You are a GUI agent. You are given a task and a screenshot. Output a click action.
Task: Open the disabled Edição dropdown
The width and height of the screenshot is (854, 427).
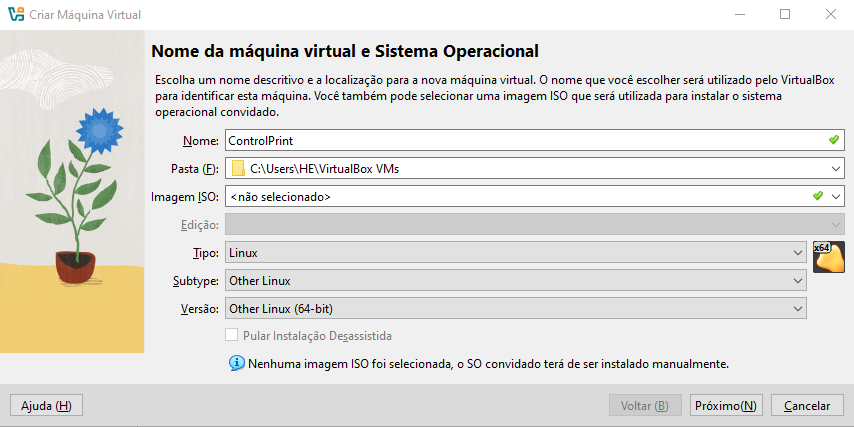835,225
